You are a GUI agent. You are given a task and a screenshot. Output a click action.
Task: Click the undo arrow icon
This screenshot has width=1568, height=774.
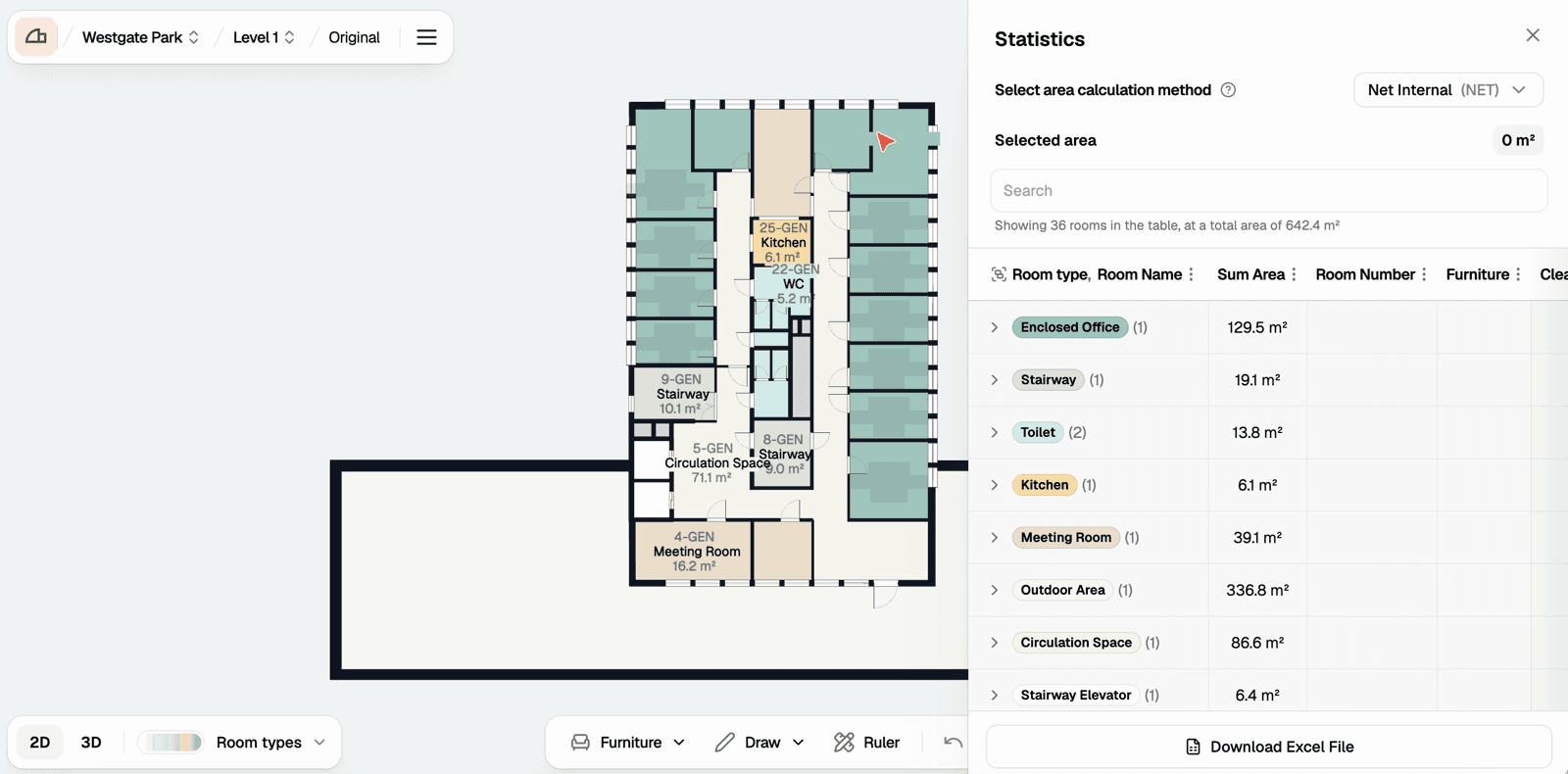pos(953,743)
